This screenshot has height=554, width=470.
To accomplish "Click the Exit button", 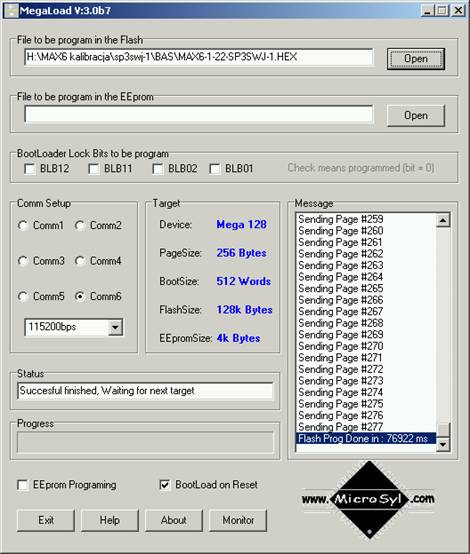I will point(46,520).
